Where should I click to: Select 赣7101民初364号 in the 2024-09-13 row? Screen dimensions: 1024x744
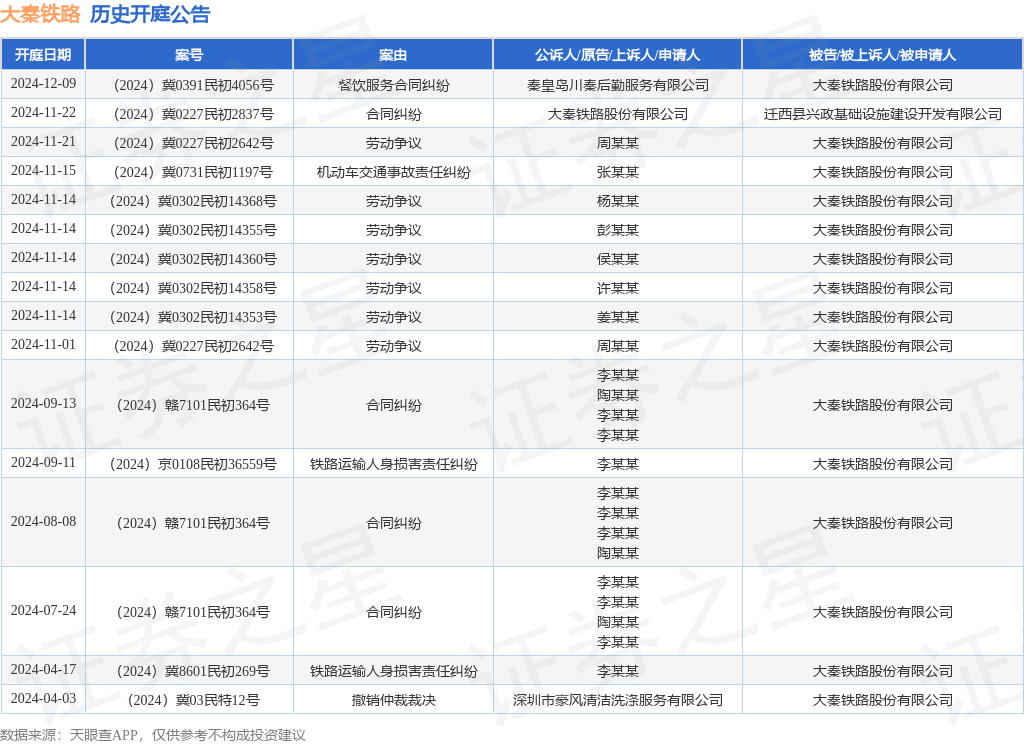pyautogui.click(x=193, y=405)
